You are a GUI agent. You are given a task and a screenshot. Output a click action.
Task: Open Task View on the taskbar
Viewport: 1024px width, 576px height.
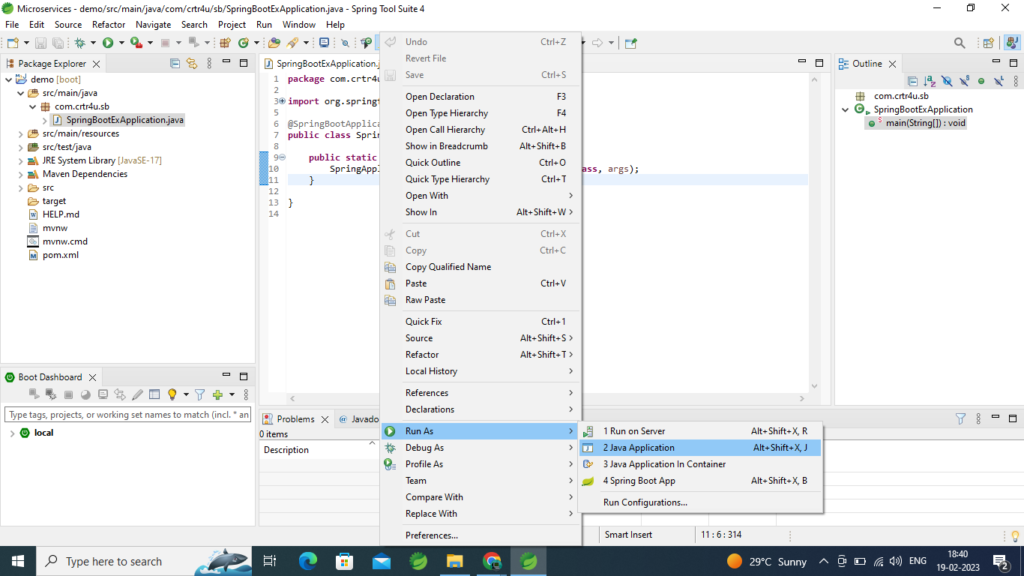(270, 561)
